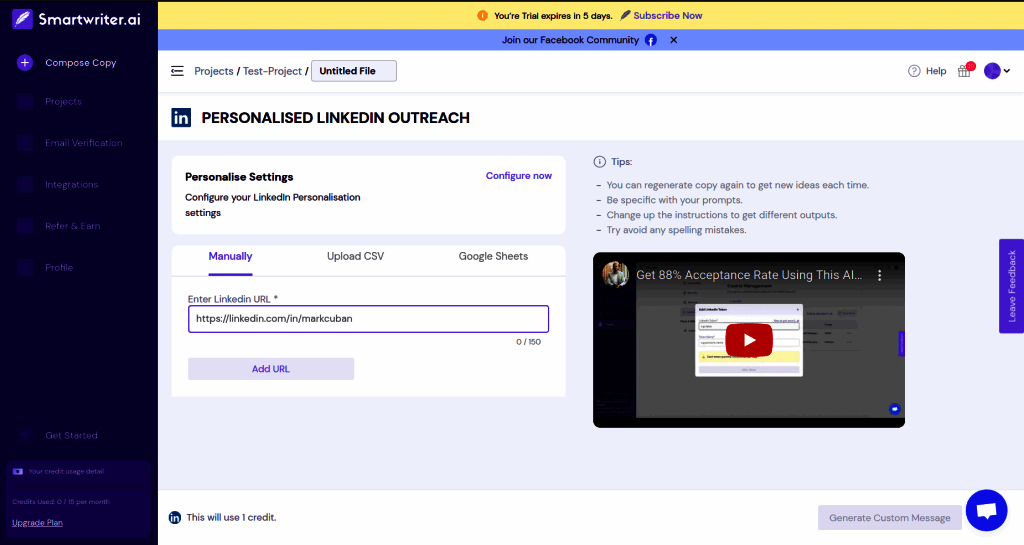Click the Configure now link
1024x545 pixels.
519,176
